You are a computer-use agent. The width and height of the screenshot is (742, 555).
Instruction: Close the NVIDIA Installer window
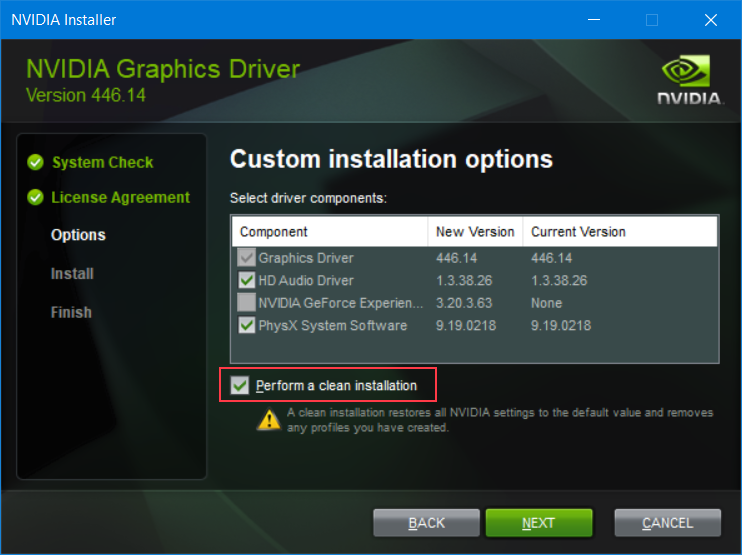711,20
